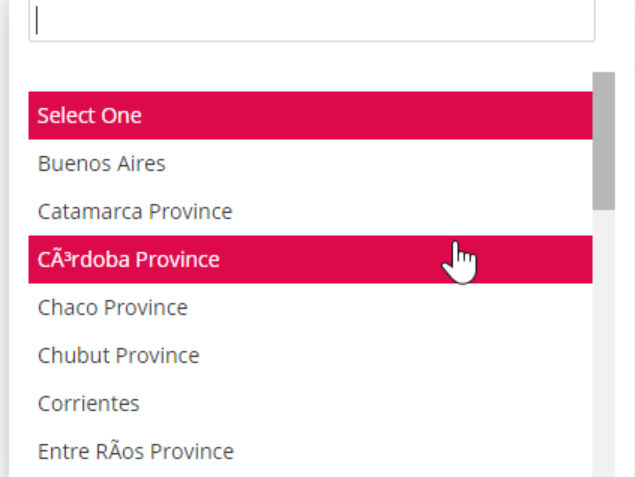Viewport: 636px width, 477px height.
Task: Pick Chaco Province list item
Action: pos(310,307)
